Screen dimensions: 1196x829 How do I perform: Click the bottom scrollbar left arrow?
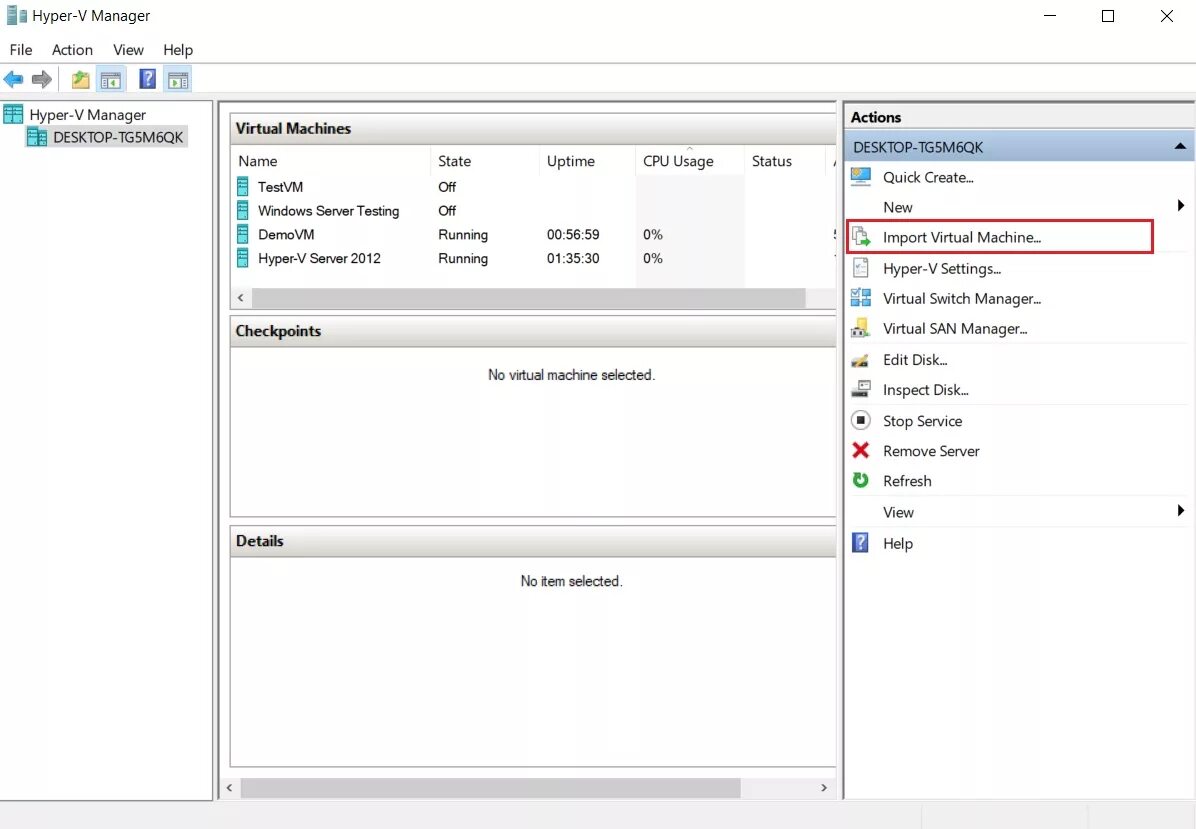coord(230,787)
